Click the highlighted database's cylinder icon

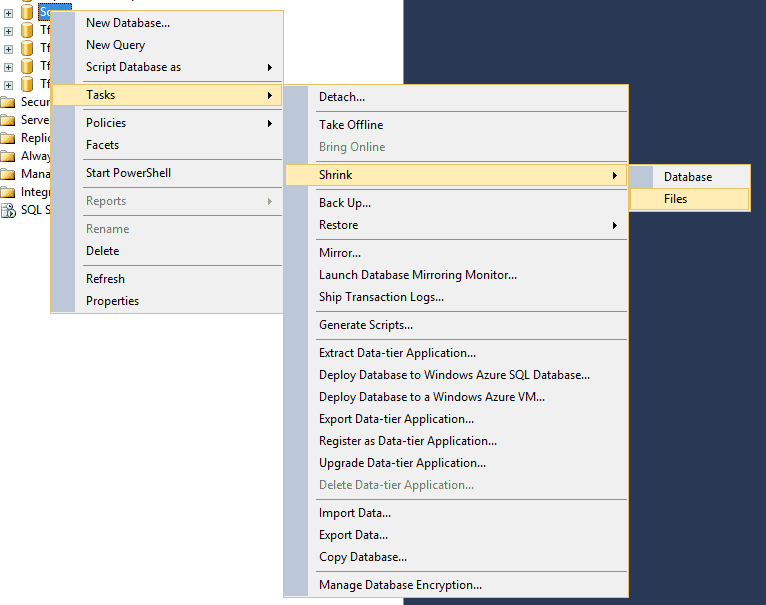27,12
